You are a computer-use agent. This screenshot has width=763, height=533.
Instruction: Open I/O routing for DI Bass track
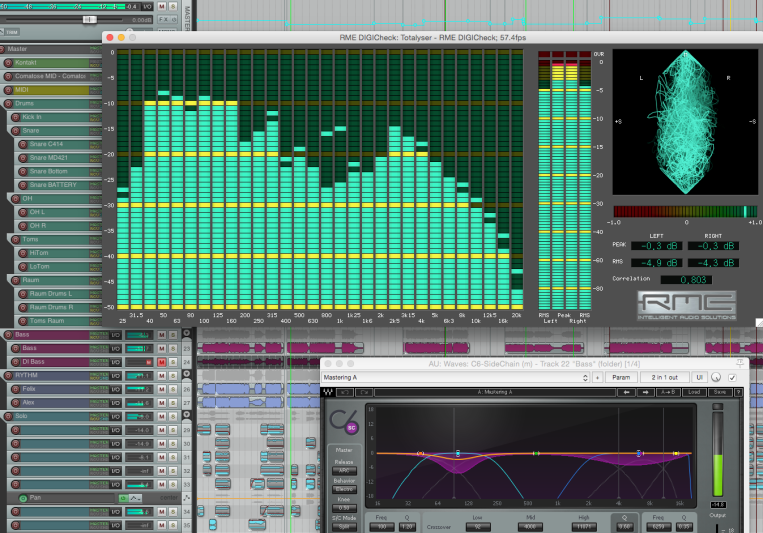115,362
